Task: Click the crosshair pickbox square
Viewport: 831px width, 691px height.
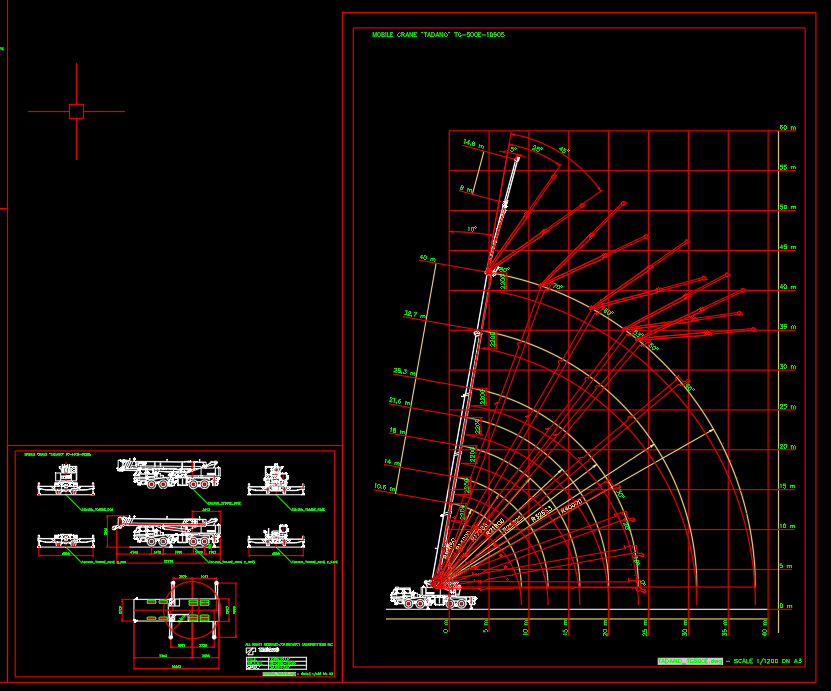Action: point(76,111)
